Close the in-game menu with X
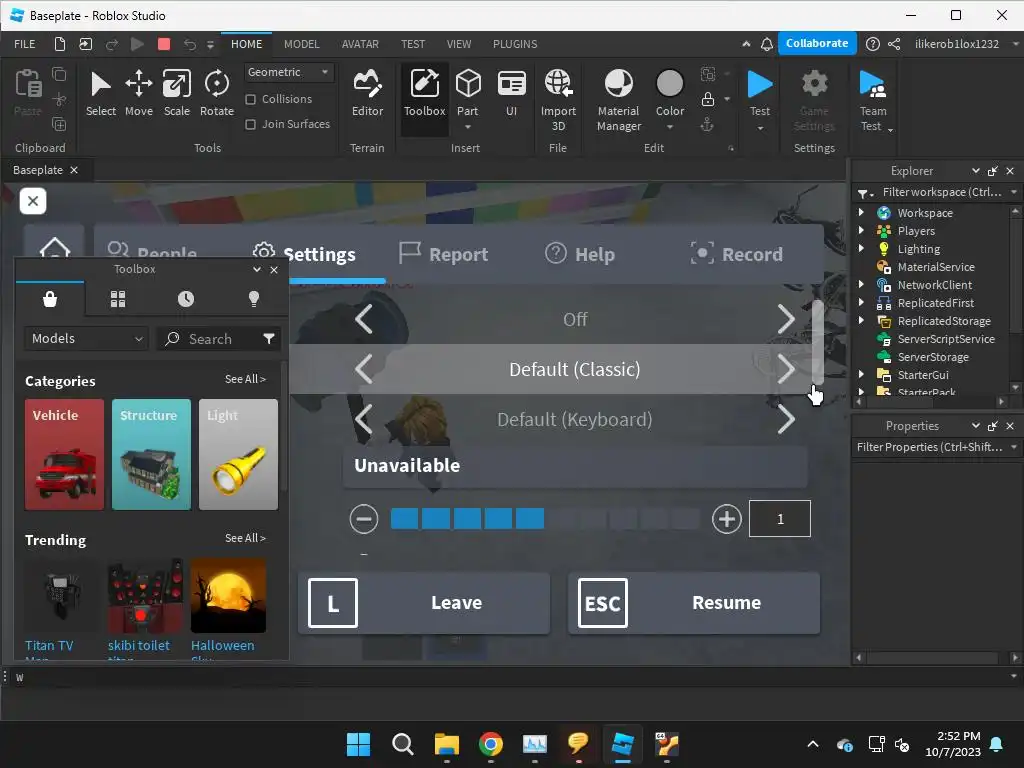 tap(33, 201)
